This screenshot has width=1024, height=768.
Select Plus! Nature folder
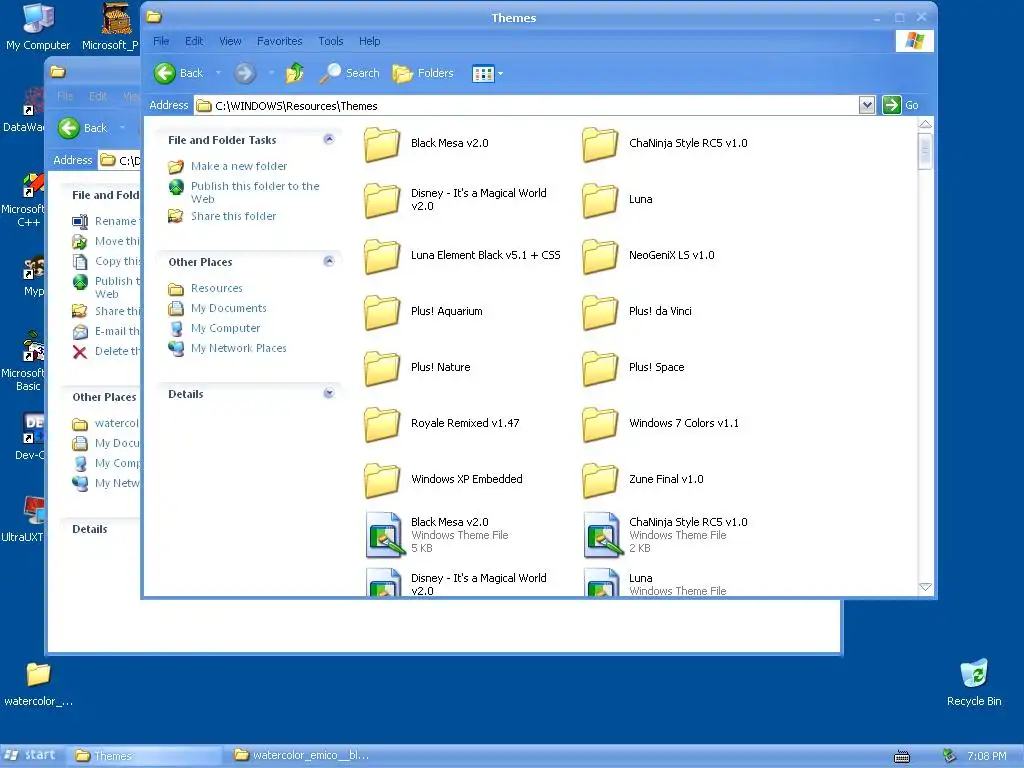point(417,368)
